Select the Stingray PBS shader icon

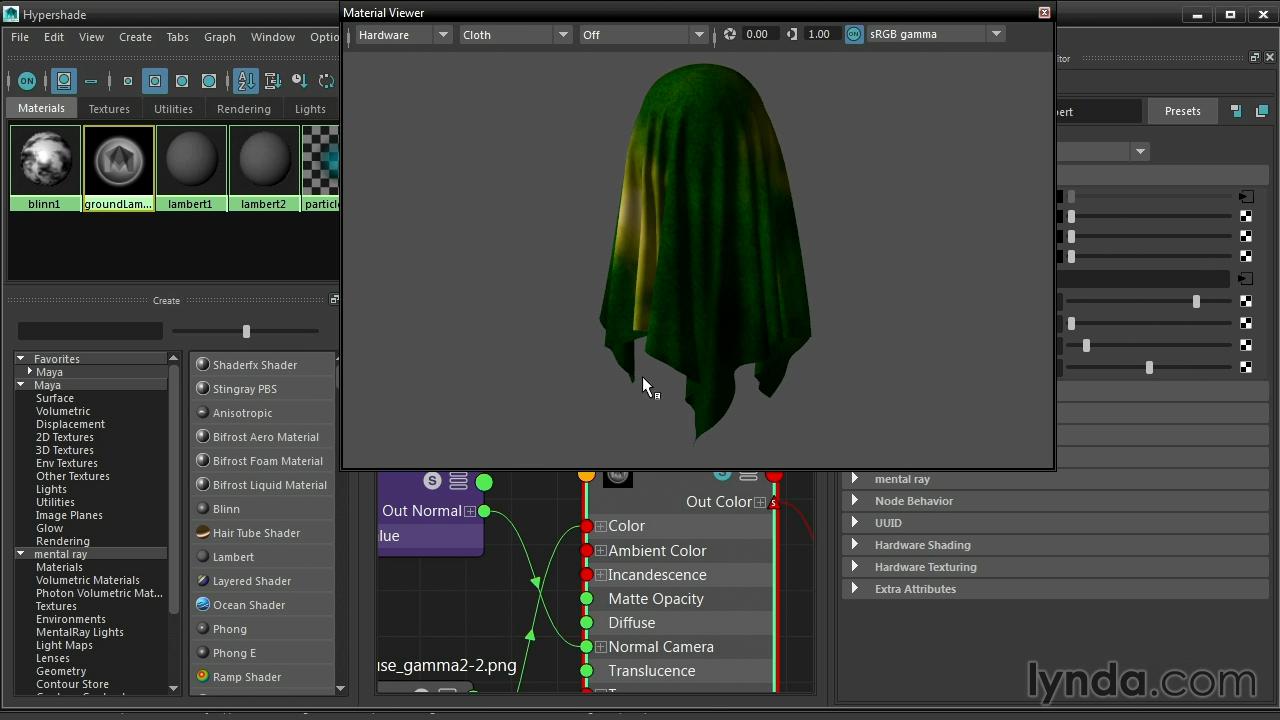pos(203,389)
